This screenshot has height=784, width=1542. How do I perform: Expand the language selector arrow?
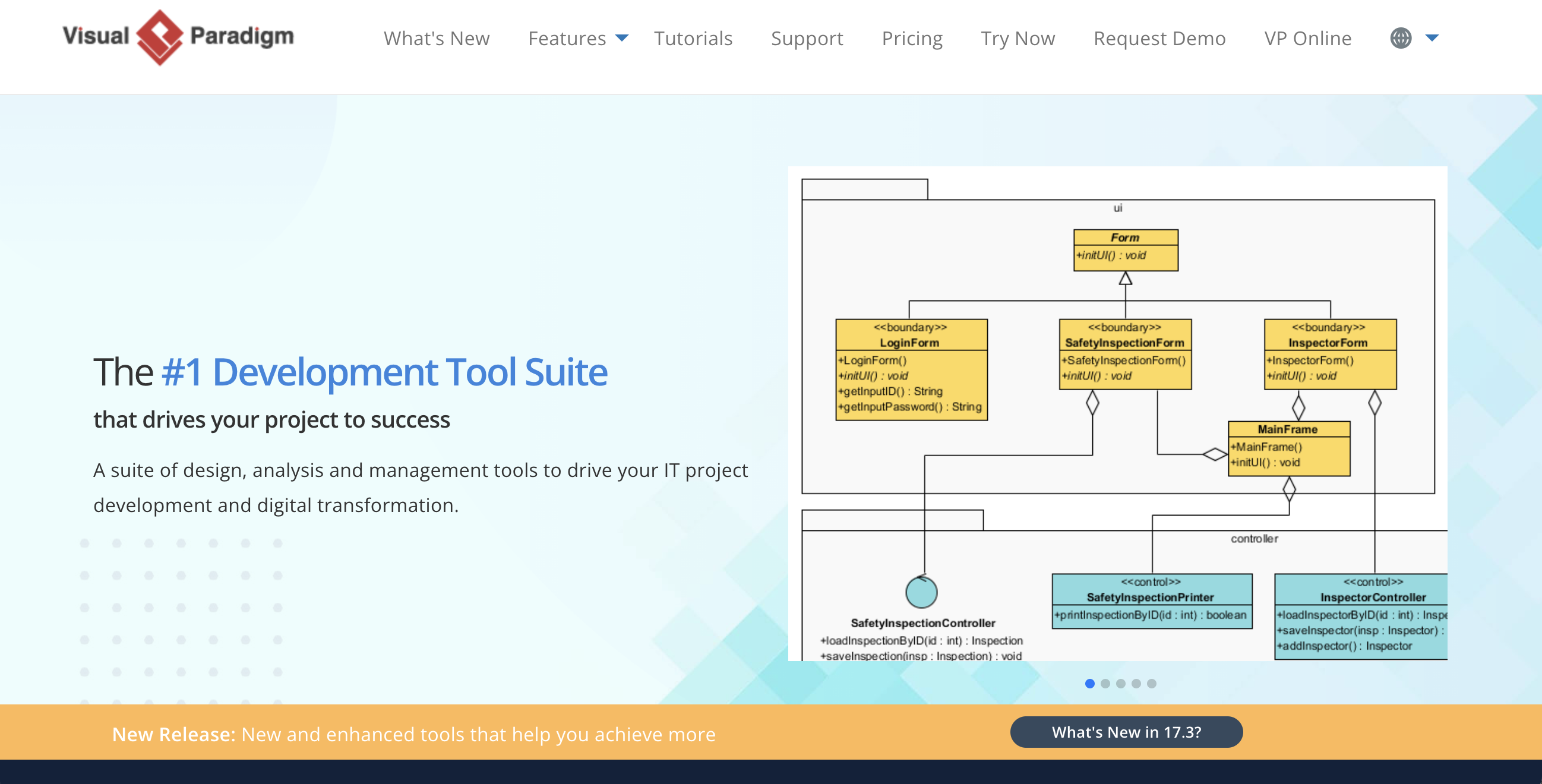point(1432,38)
